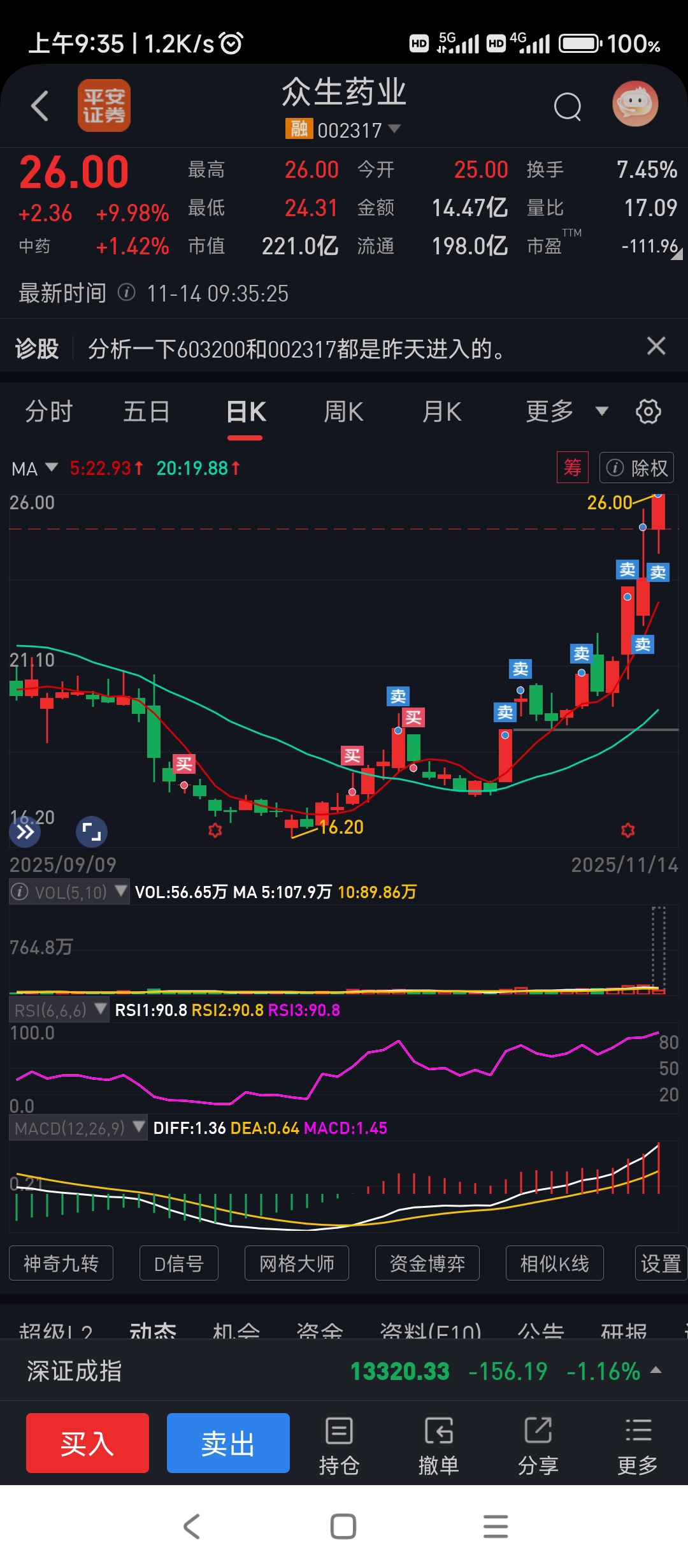Tap the 卖 marker at chart peak
Screen dimensions: 688x1568
tap(658, 572)
